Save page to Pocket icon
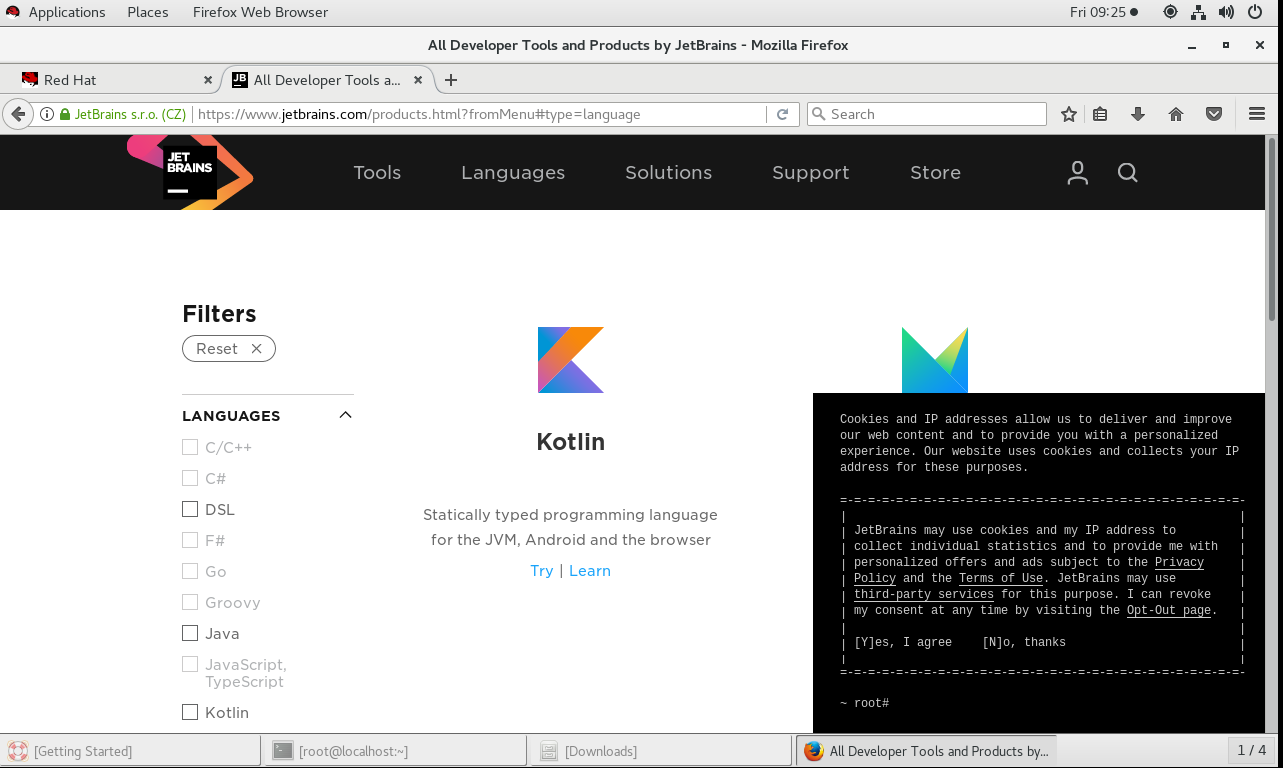The height and width of the screenshot is (768, 1283). click(x=1214, y=114)
